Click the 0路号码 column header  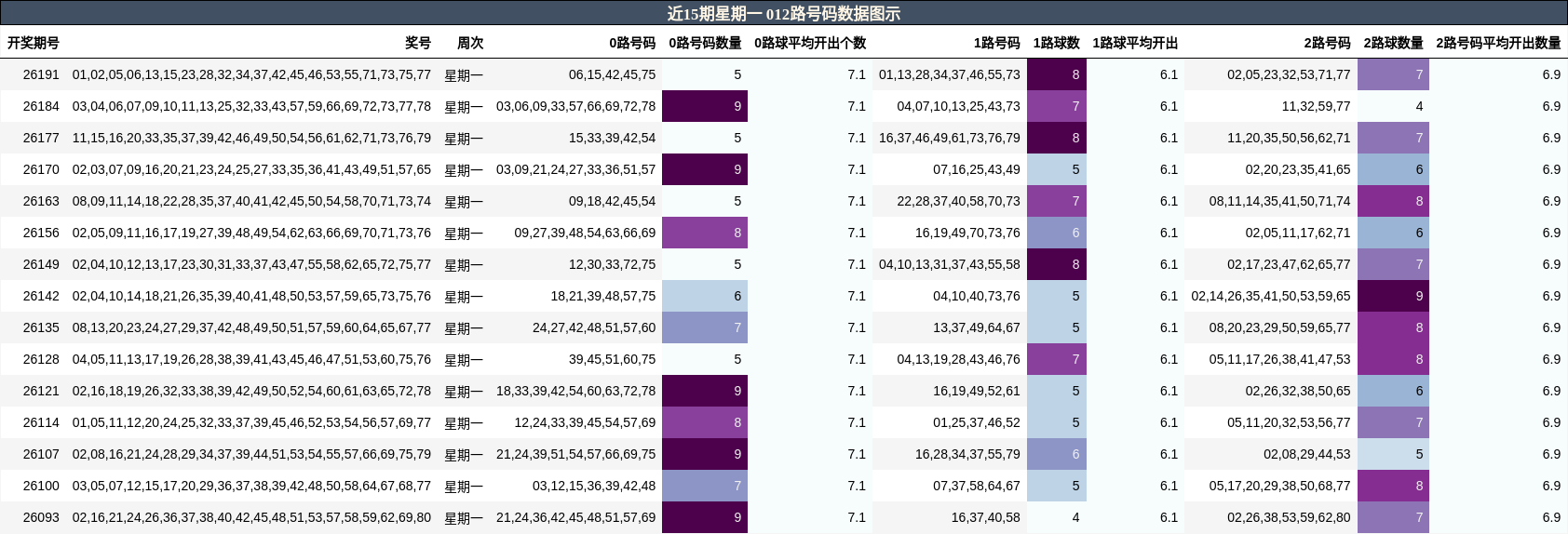pyautogui.click(x=632, y=43)
